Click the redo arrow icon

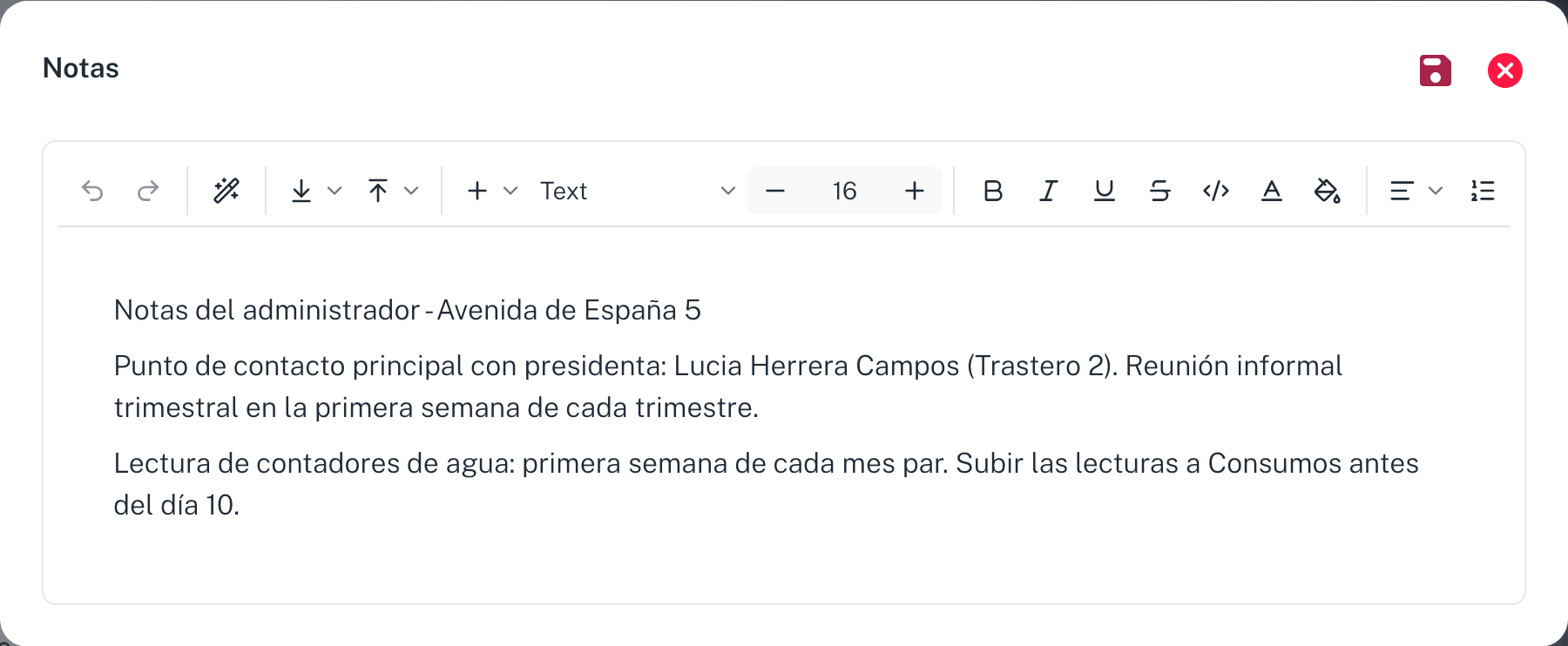[x=148, y=191]
